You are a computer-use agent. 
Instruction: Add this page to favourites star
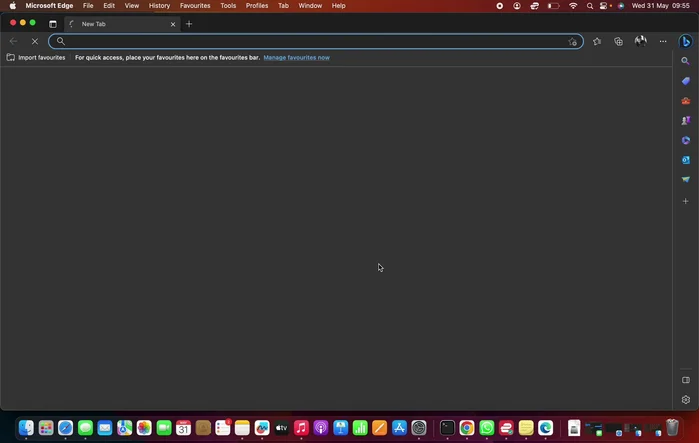point(573,42)
